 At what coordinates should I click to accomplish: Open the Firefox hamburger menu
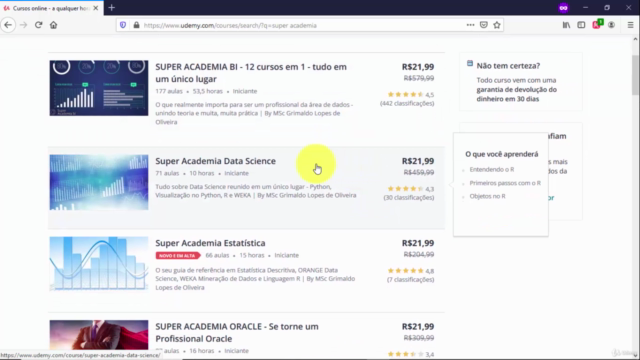pos(631,25)
